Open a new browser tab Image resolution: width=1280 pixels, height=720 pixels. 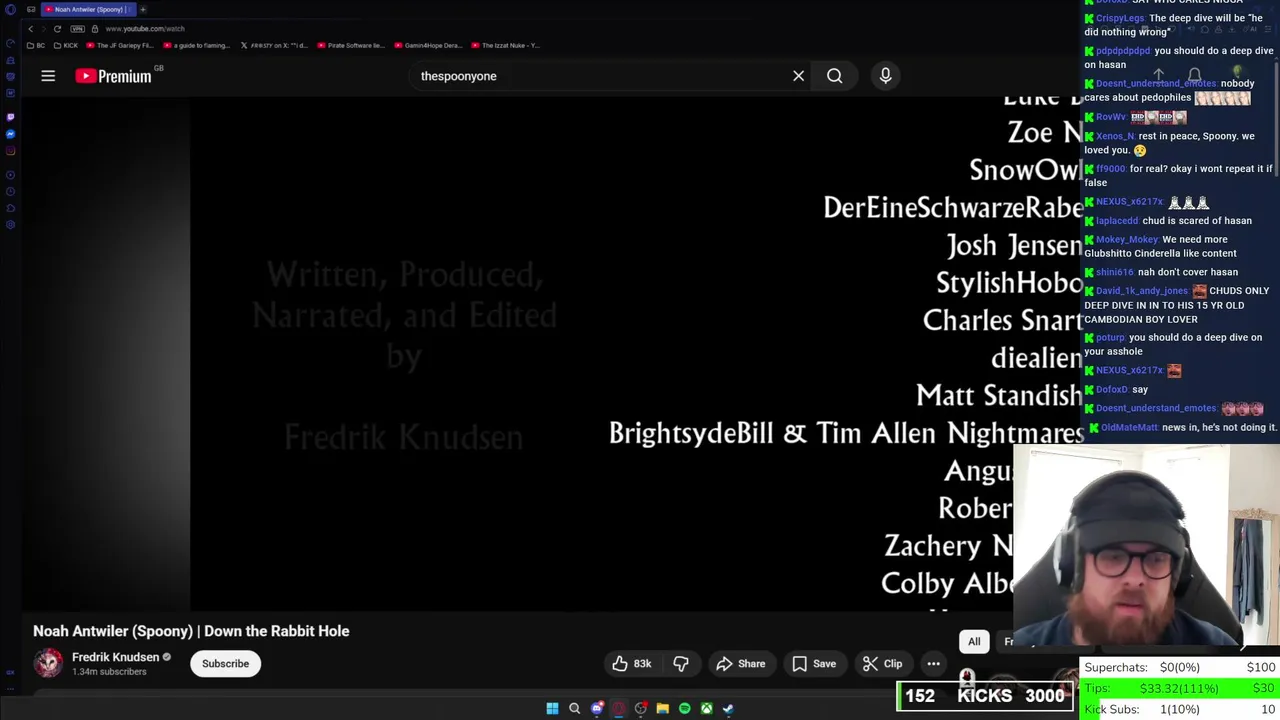click(143, 9)
